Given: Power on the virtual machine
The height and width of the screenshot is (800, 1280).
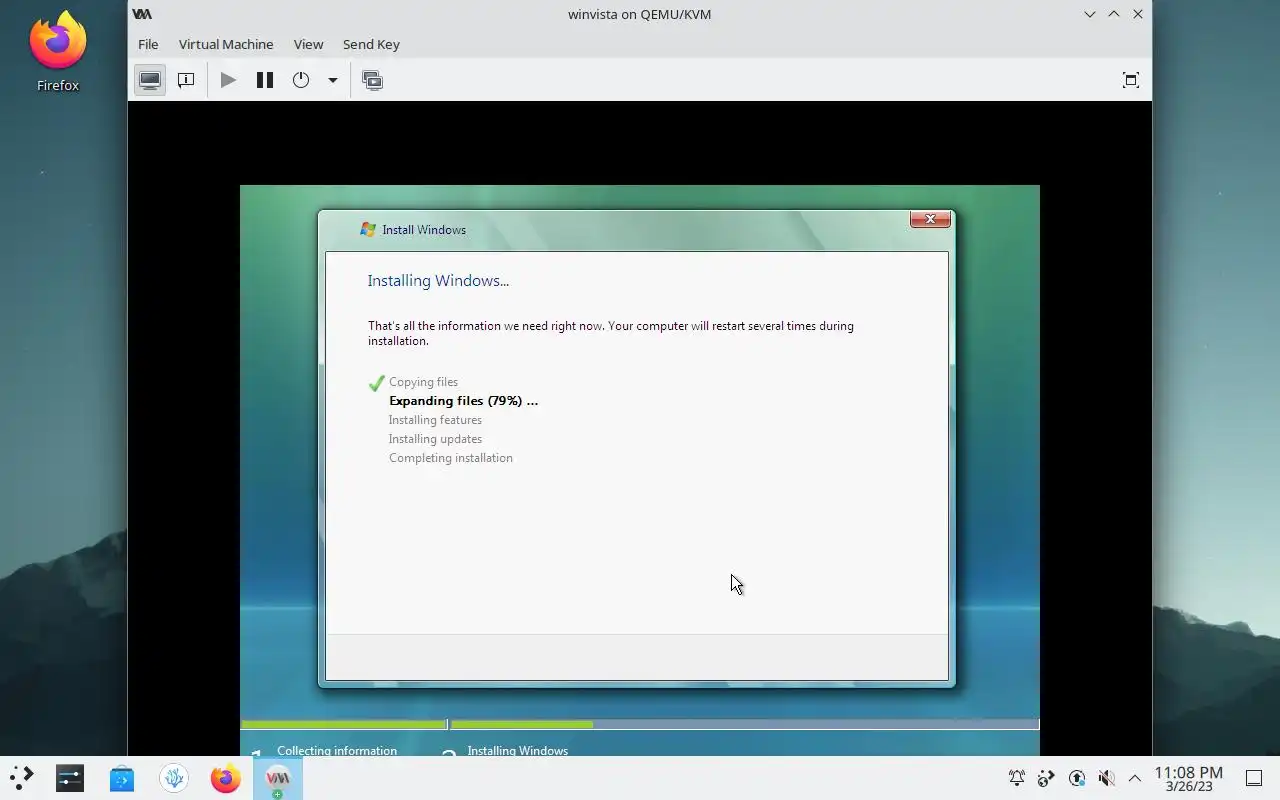Looking at the screenshot, I should (x=228, y=80).
